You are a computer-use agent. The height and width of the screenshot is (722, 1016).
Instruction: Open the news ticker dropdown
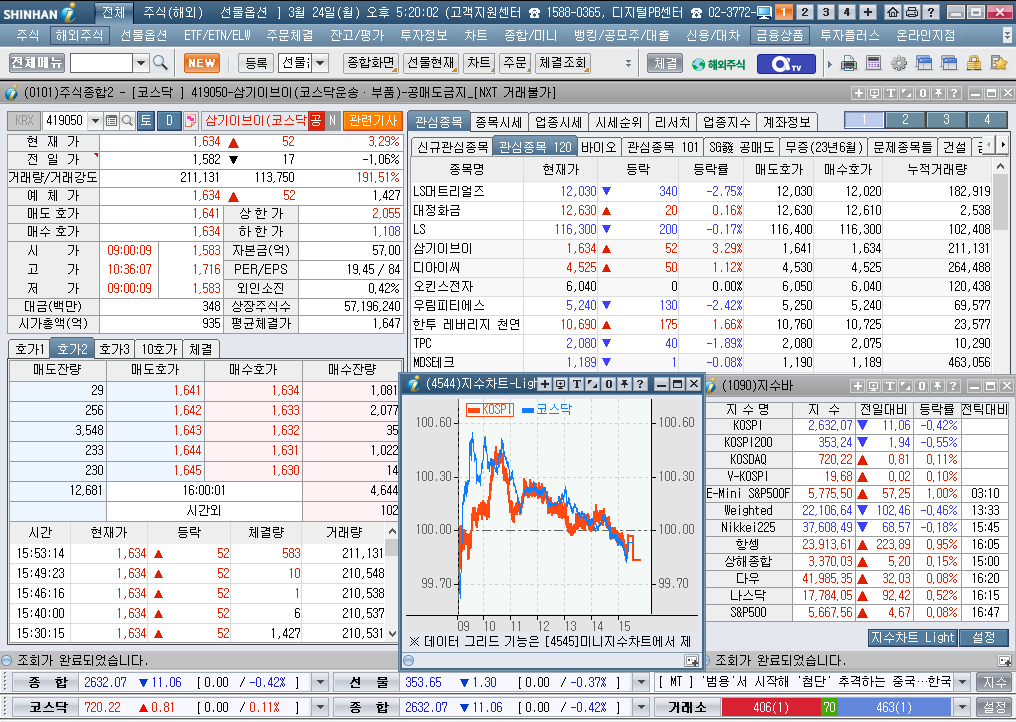962,682
